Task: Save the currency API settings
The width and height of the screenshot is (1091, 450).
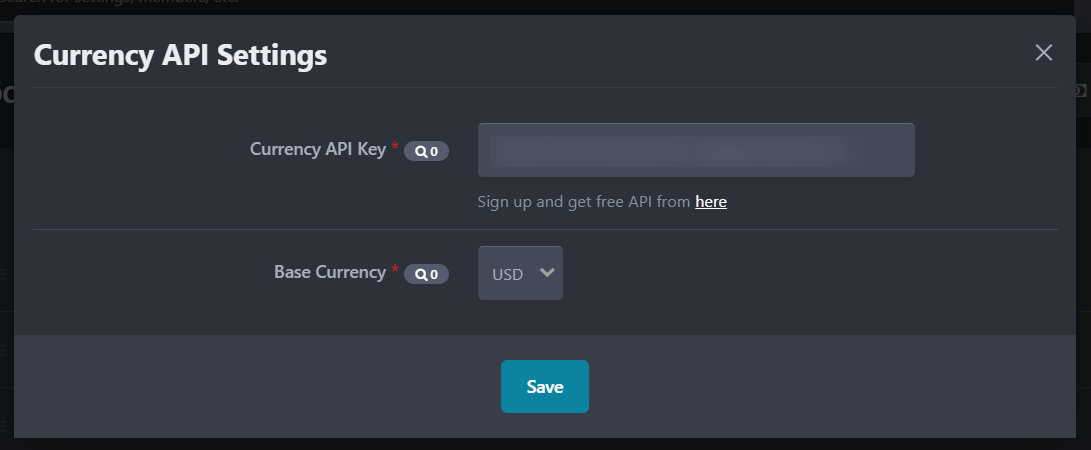Action: coord(545,386)
